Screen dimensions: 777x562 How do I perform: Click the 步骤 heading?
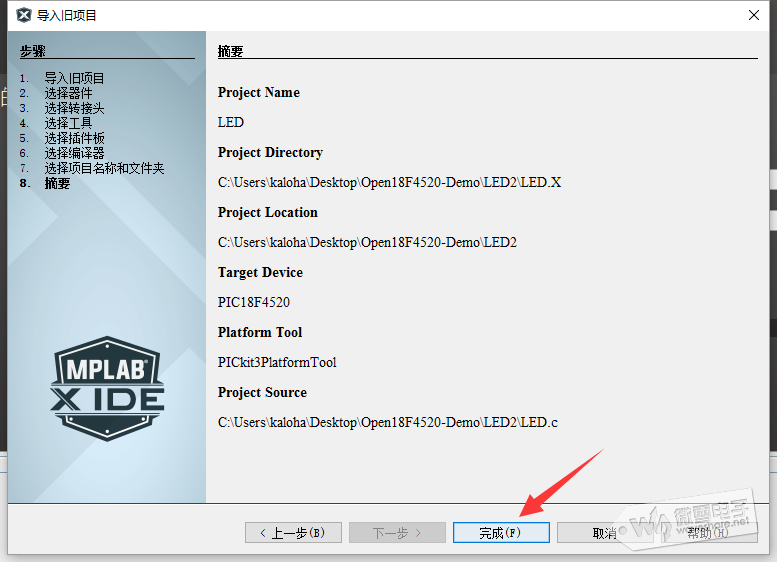click(33, 51)
